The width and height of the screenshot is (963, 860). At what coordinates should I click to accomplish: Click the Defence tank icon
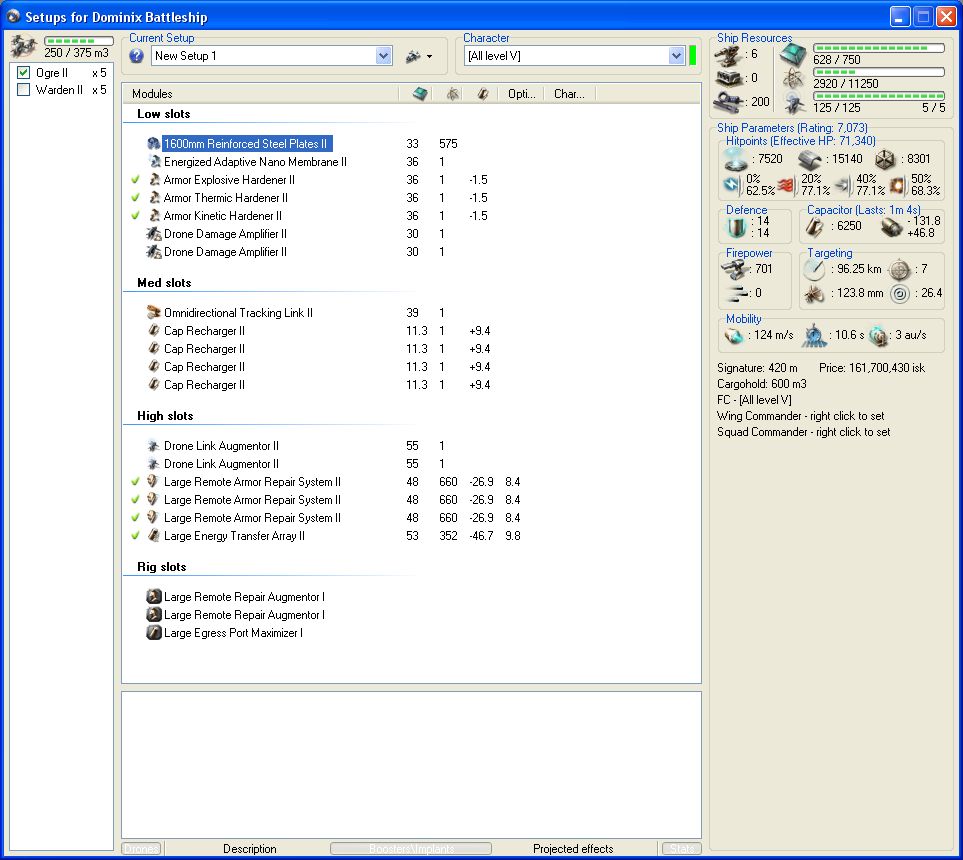tap(736, 227)
